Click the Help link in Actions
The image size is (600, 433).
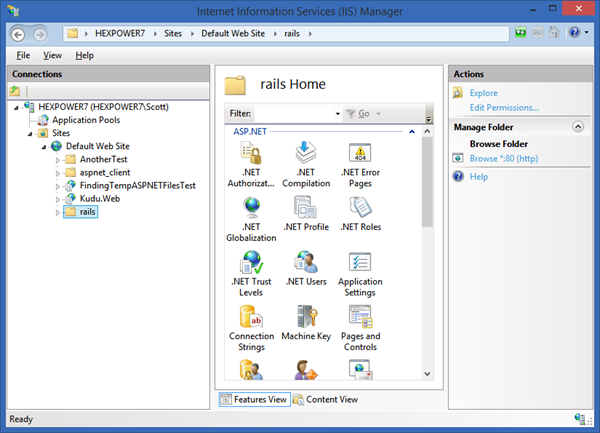[x=479, y=177]
